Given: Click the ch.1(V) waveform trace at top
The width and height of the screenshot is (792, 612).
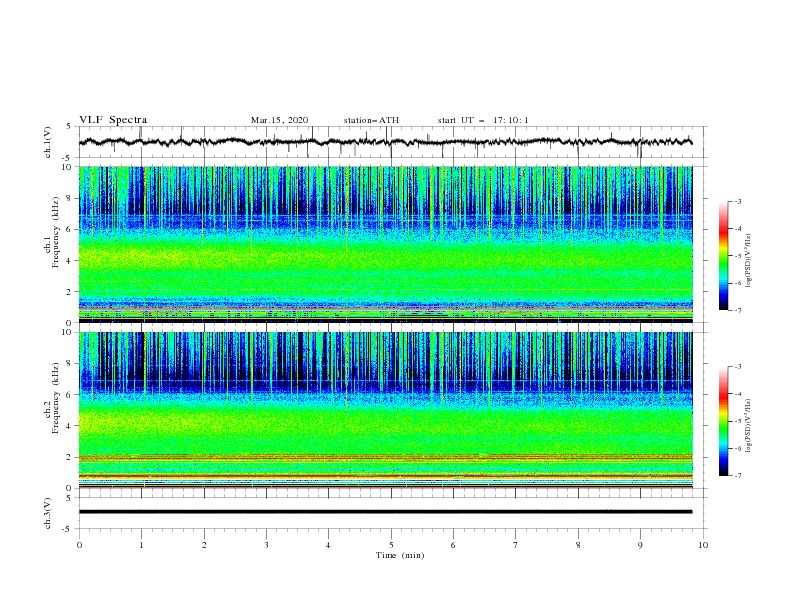Looking at the screenshot, I should [386, 142].
